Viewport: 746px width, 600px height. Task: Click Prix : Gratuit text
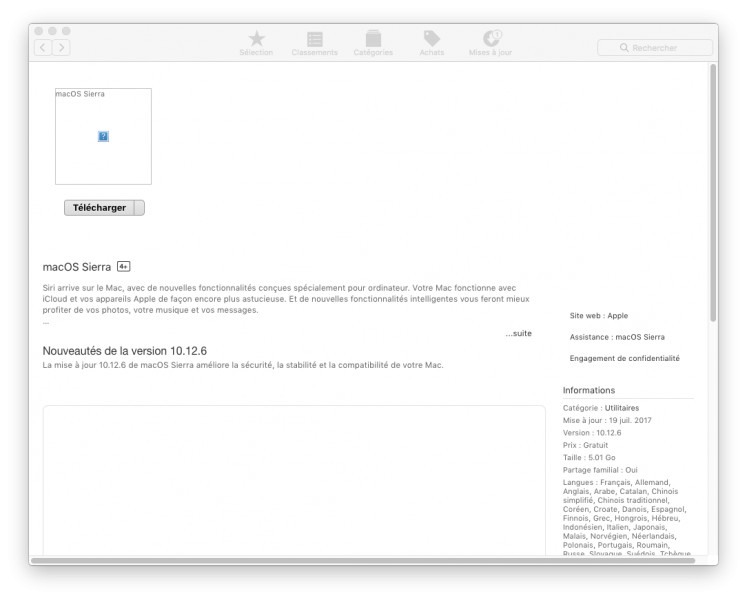(585, 445)
